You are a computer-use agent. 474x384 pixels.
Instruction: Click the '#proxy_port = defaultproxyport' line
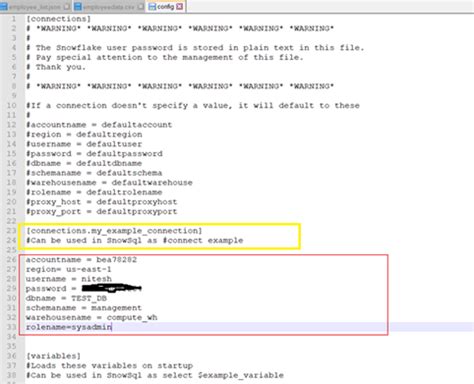coord(102,212)
